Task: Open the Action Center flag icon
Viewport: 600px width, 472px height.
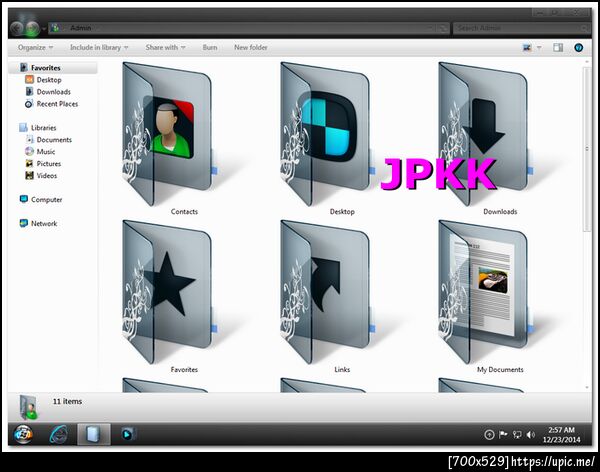Action: tap(503, 434)
